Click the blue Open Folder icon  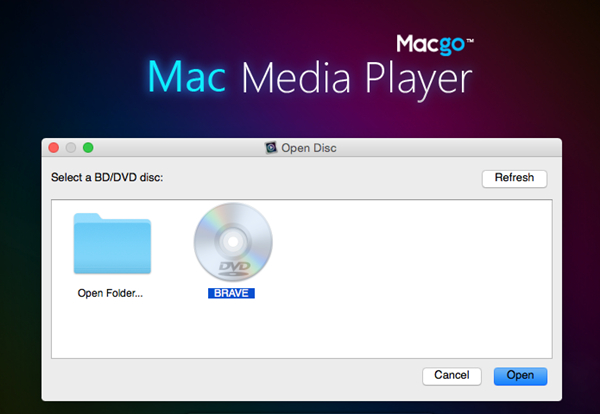111,247
